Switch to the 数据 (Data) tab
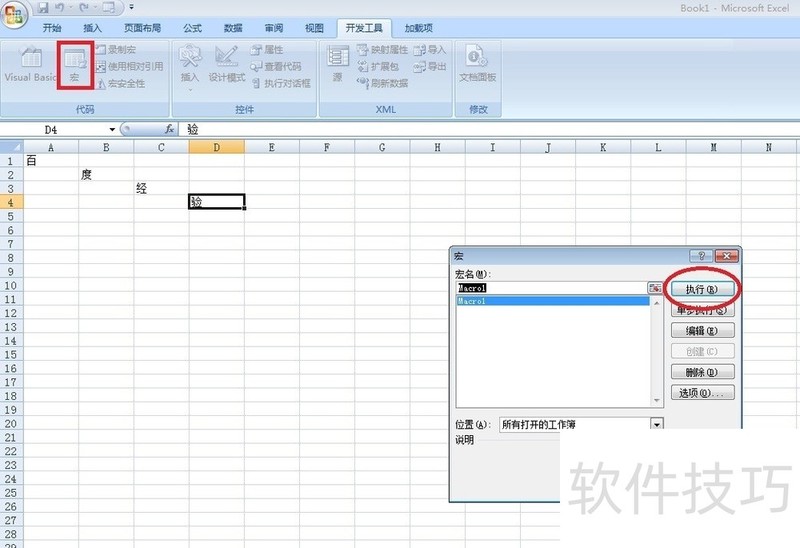The width and height of the screenshot is (800, 548). click(233, 28)
